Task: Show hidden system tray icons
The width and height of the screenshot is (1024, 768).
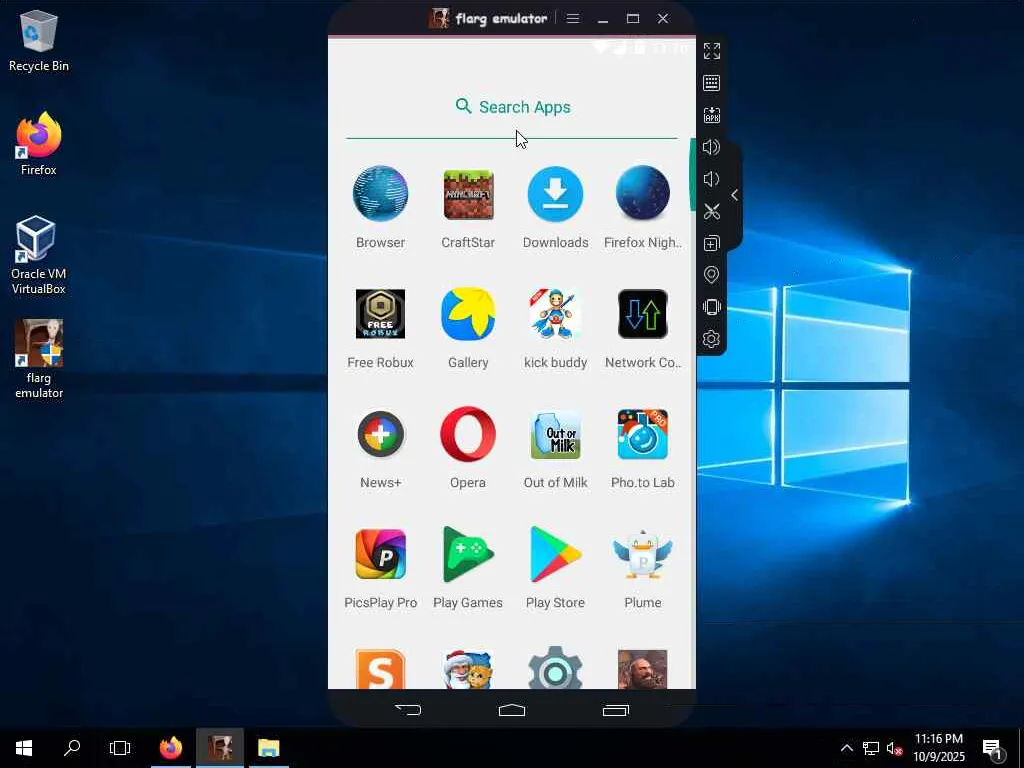Action: [x=846, y=748]
